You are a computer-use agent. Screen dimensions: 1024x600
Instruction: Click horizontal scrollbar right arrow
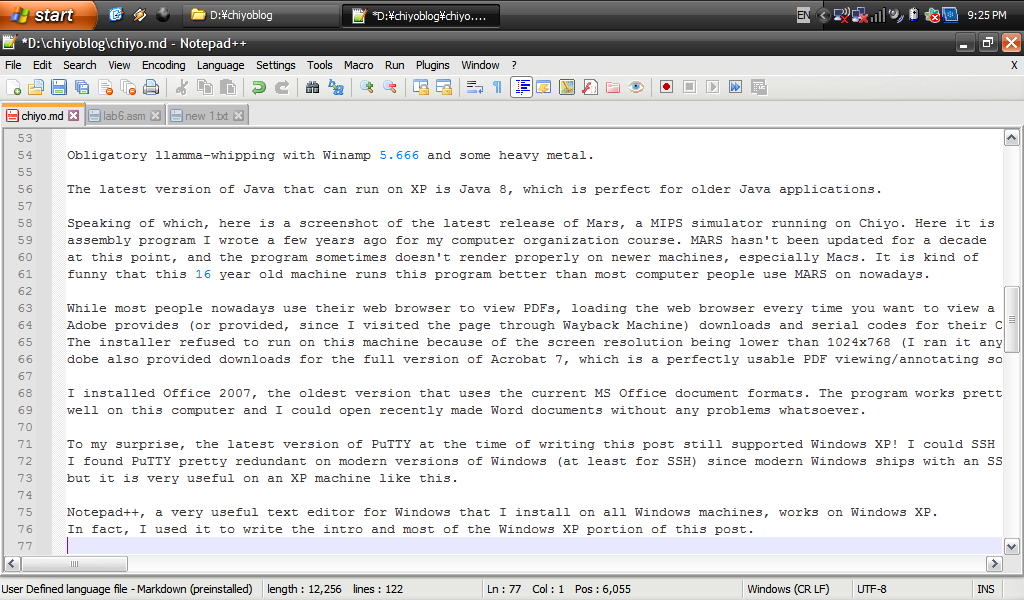coord(994,563)
